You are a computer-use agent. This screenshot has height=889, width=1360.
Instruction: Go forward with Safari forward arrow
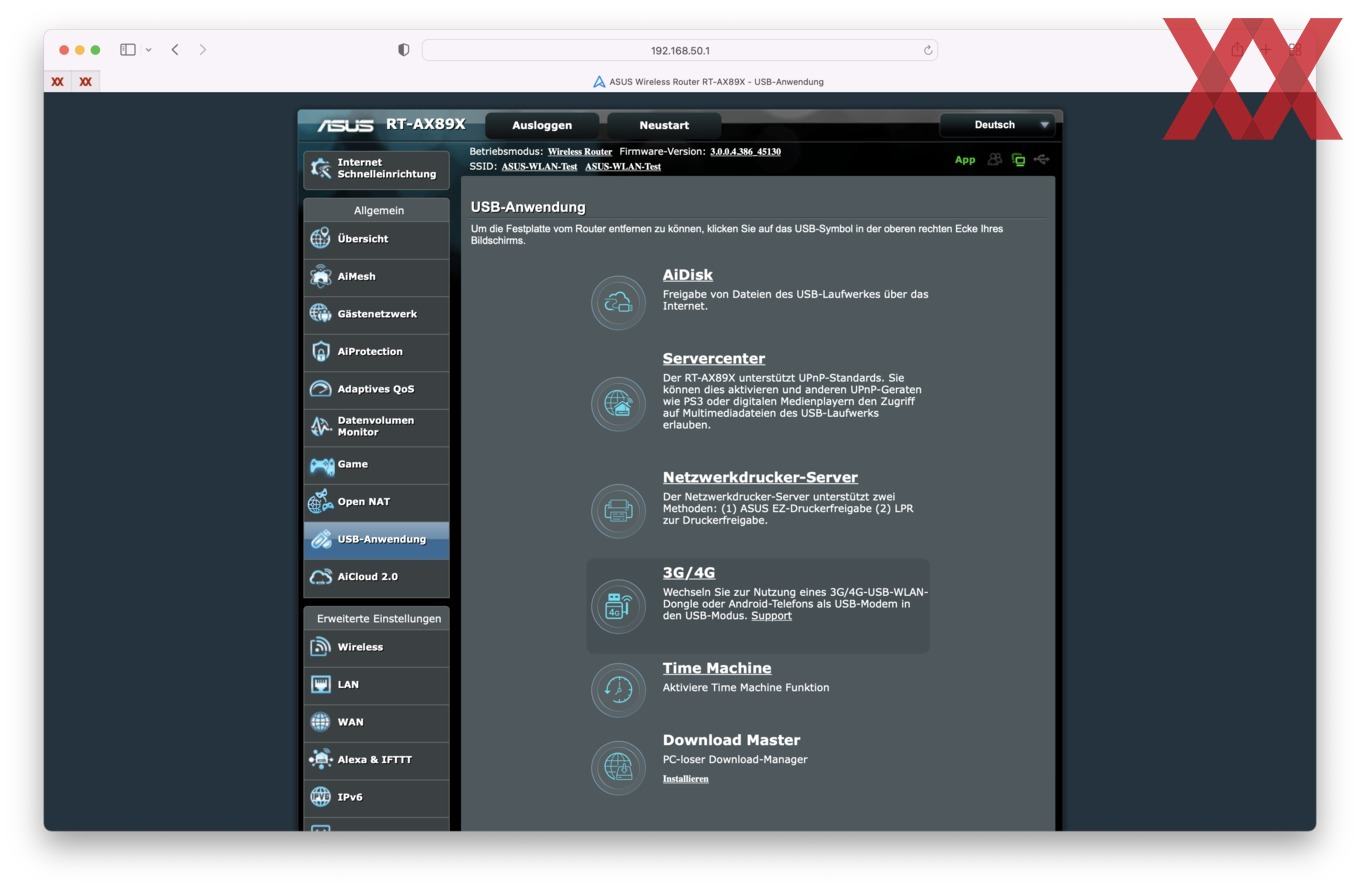tap(203, 49)
